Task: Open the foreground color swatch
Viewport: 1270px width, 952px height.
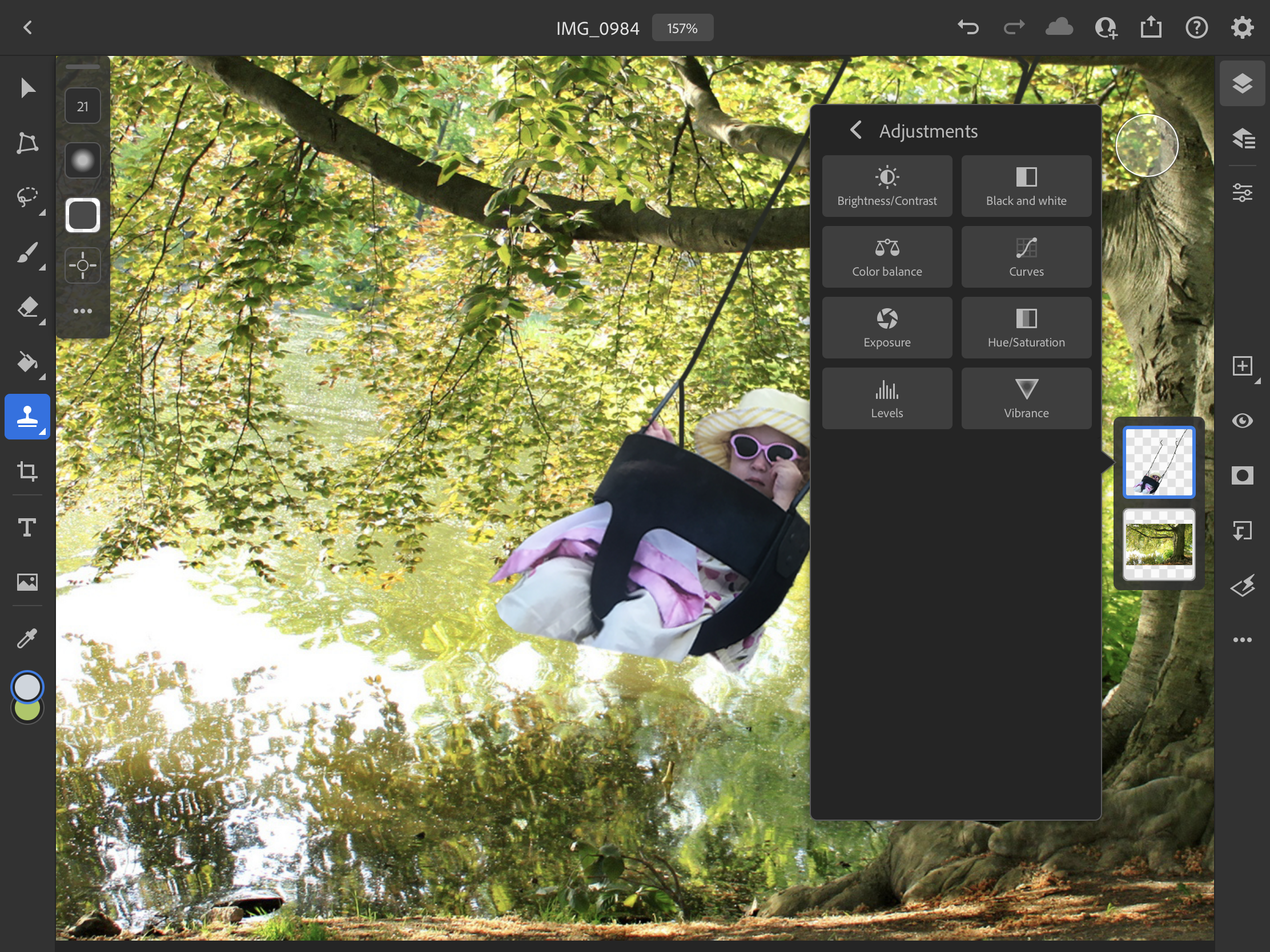Action: [27, 687]
